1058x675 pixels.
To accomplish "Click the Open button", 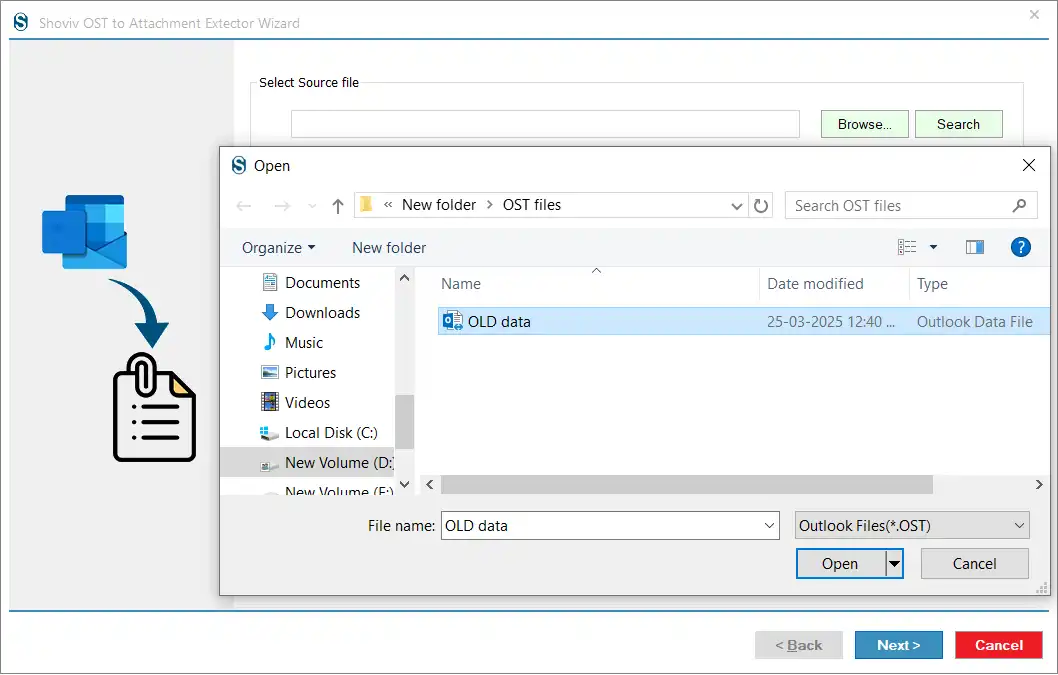I will [840, 563].
